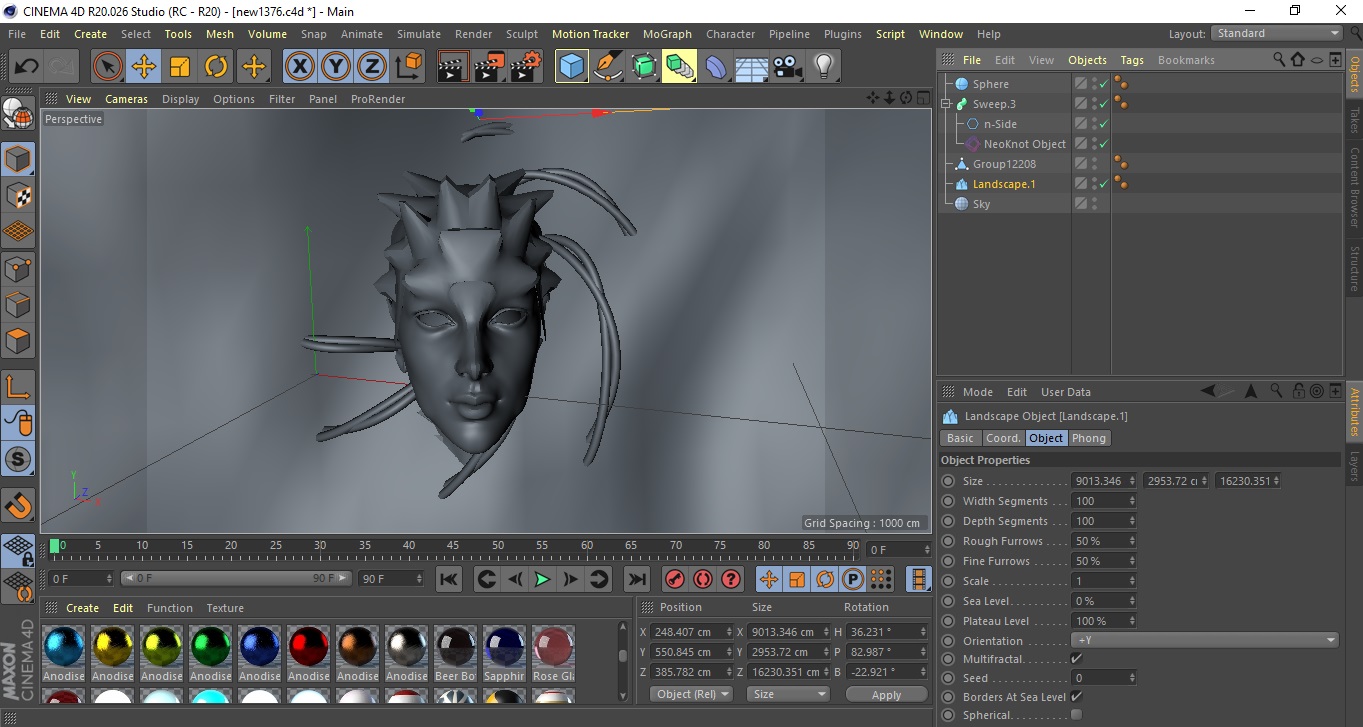Viewport: 1363px width, 727px height.
Task: Click the Width Segments stepper arrows
Action: click(x=1132, y=501)
